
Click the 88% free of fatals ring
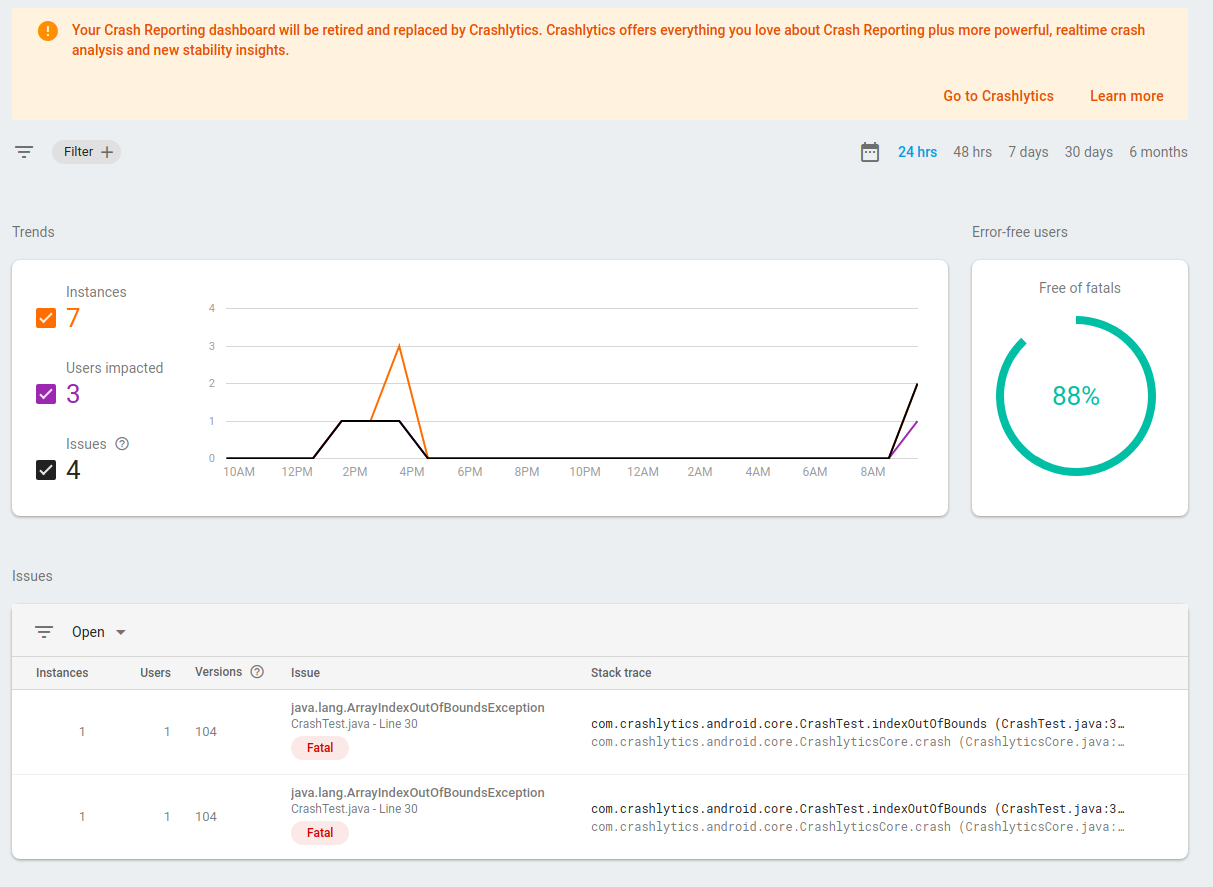coord(1076,396)
